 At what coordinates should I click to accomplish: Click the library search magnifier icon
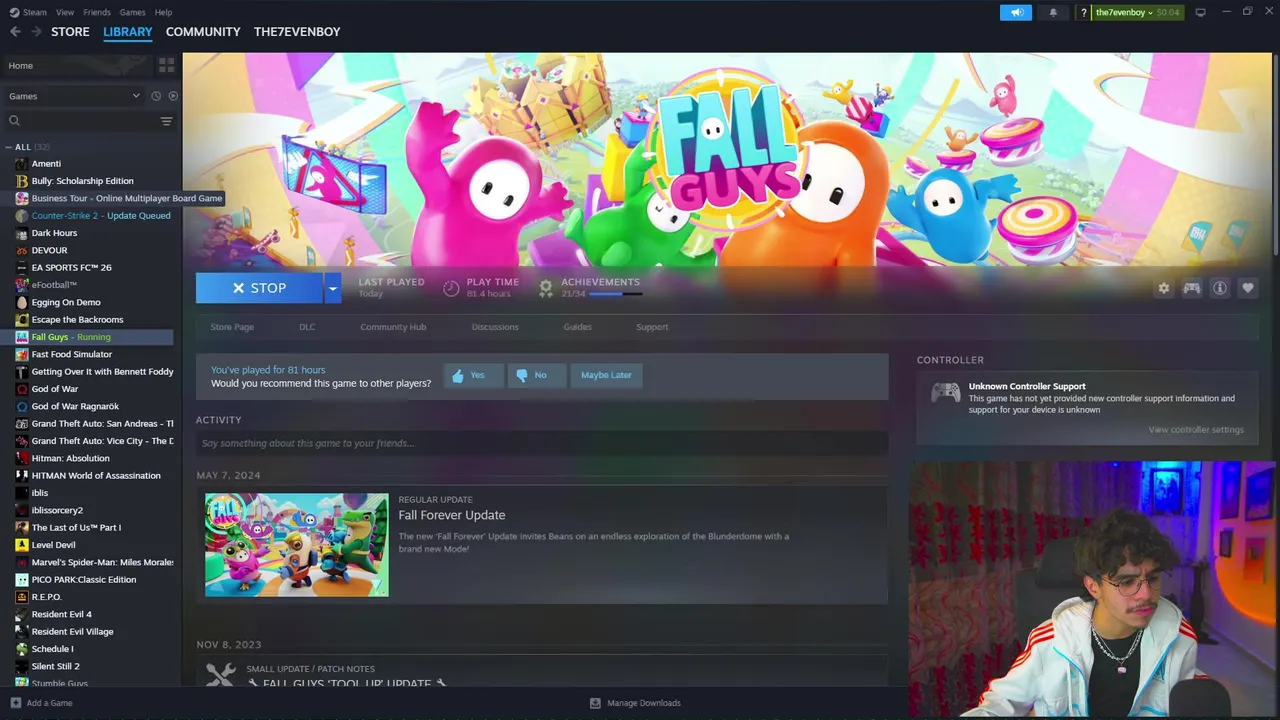tap(14, 121)
